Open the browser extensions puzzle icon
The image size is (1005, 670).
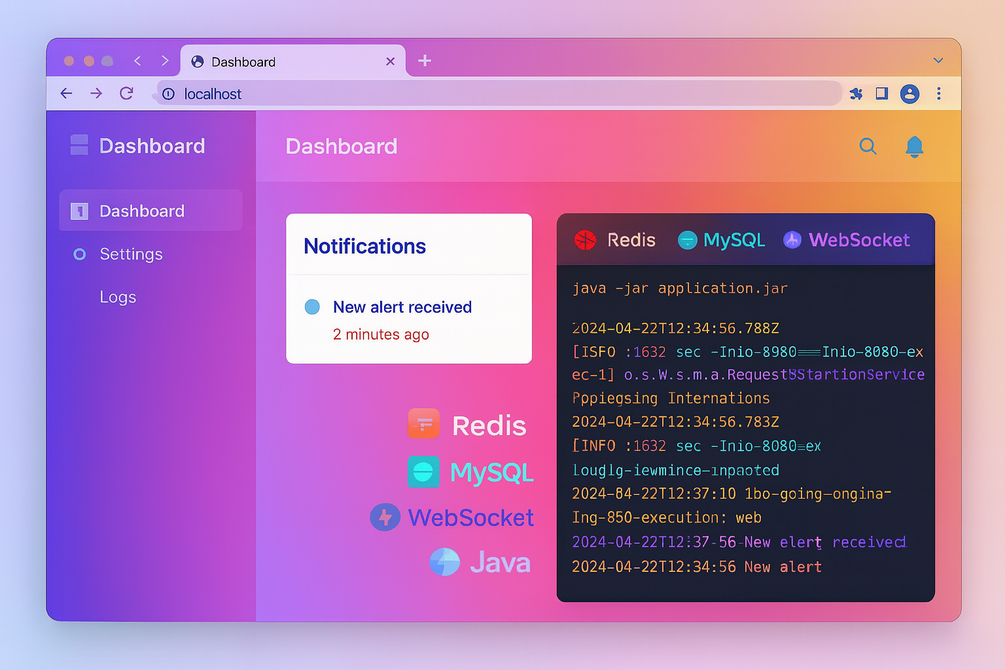click(856, 94)
